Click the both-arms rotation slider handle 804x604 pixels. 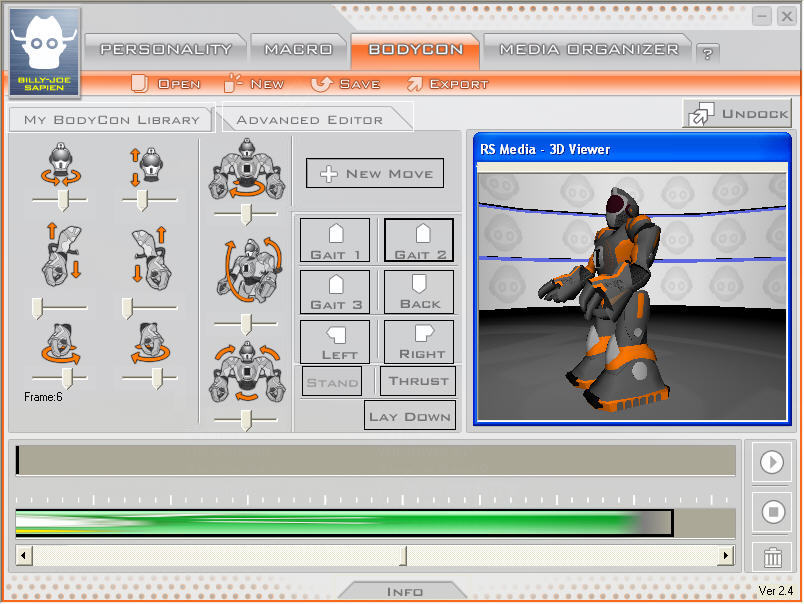[x=246, y=420]
